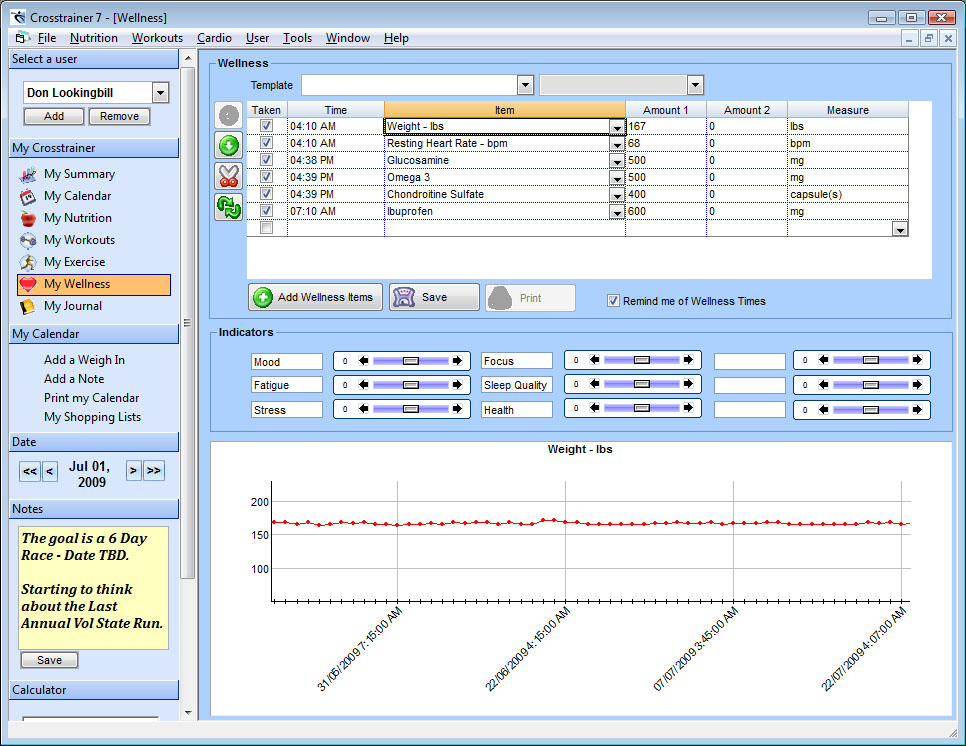Uncheck Taken for Resting Heart Rate row

[267, 143]
